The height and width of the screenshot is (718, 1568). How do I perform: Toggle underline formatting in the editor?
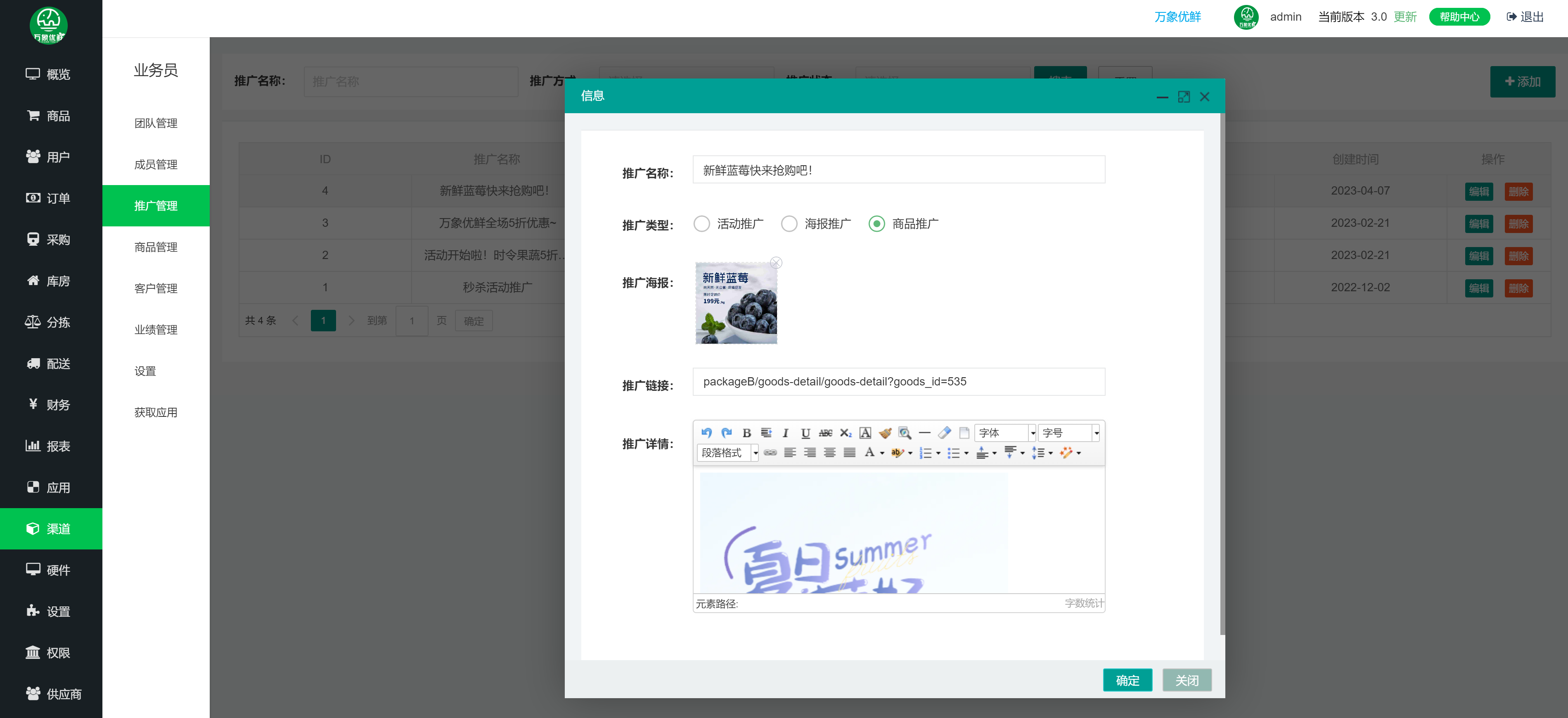point(805,433)
